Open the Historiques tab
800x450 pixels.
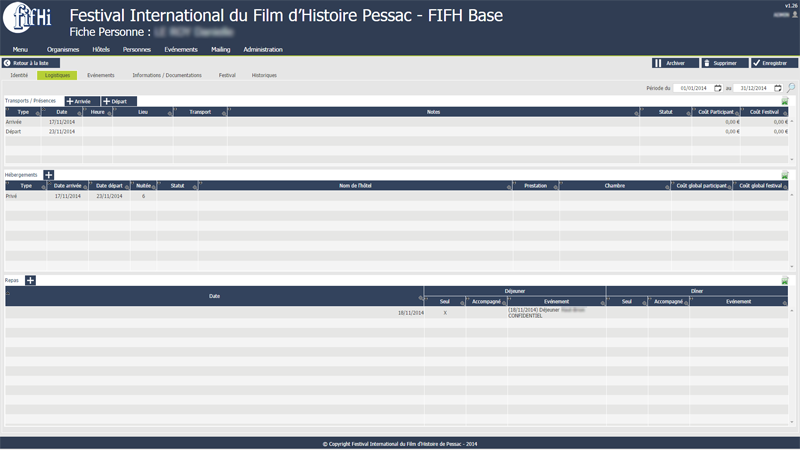click(x=264, y=75)
